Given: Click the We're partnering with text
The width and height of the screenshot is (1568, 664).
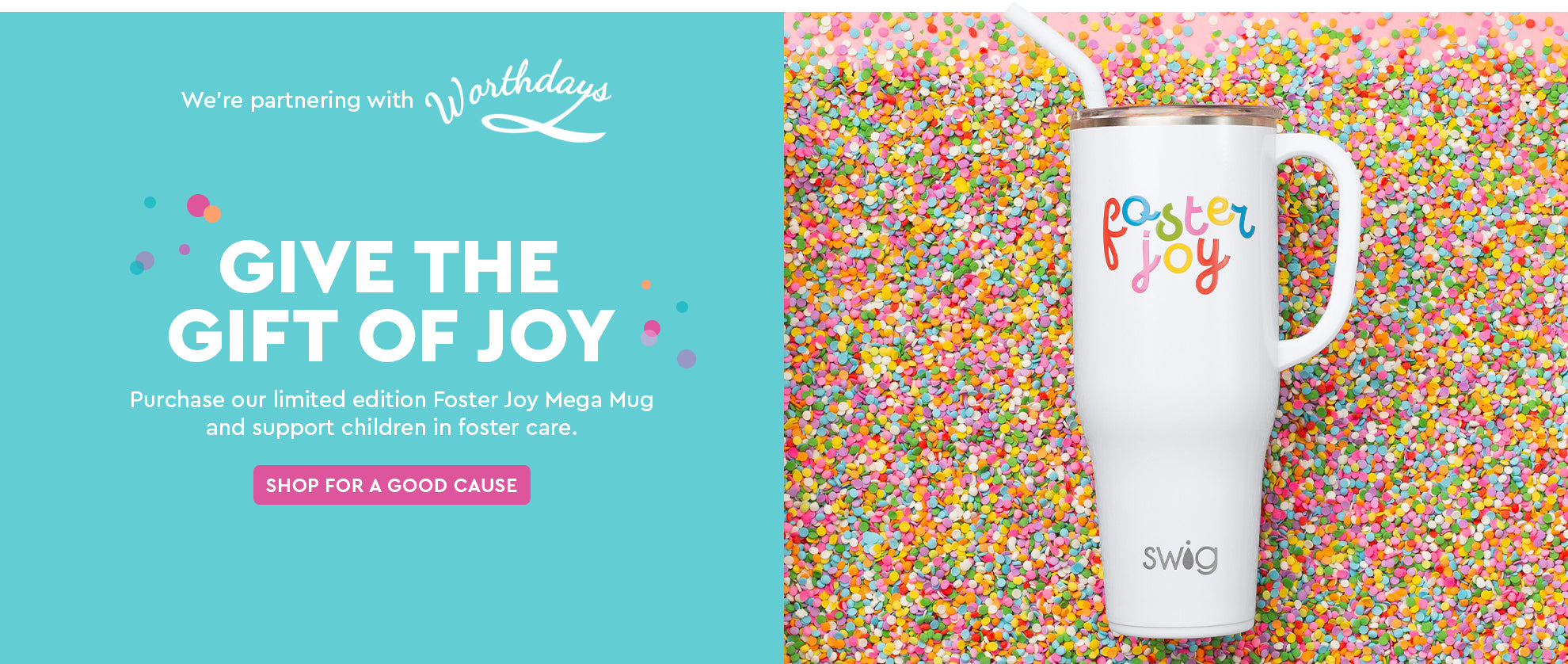Looking at the screenshot, I should (297, 101).
